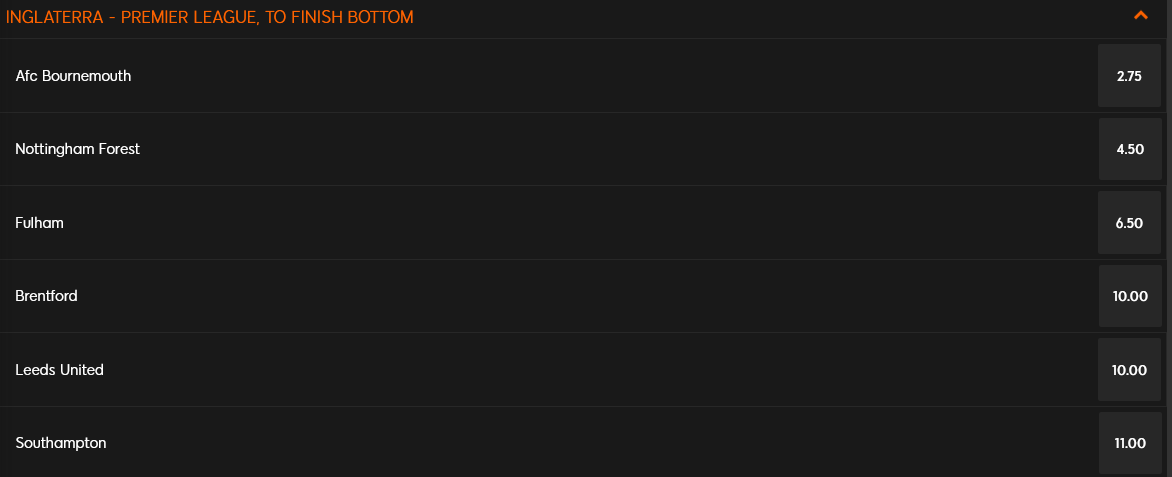Click the Inglaterra Premier League header title

pos(209,17)
